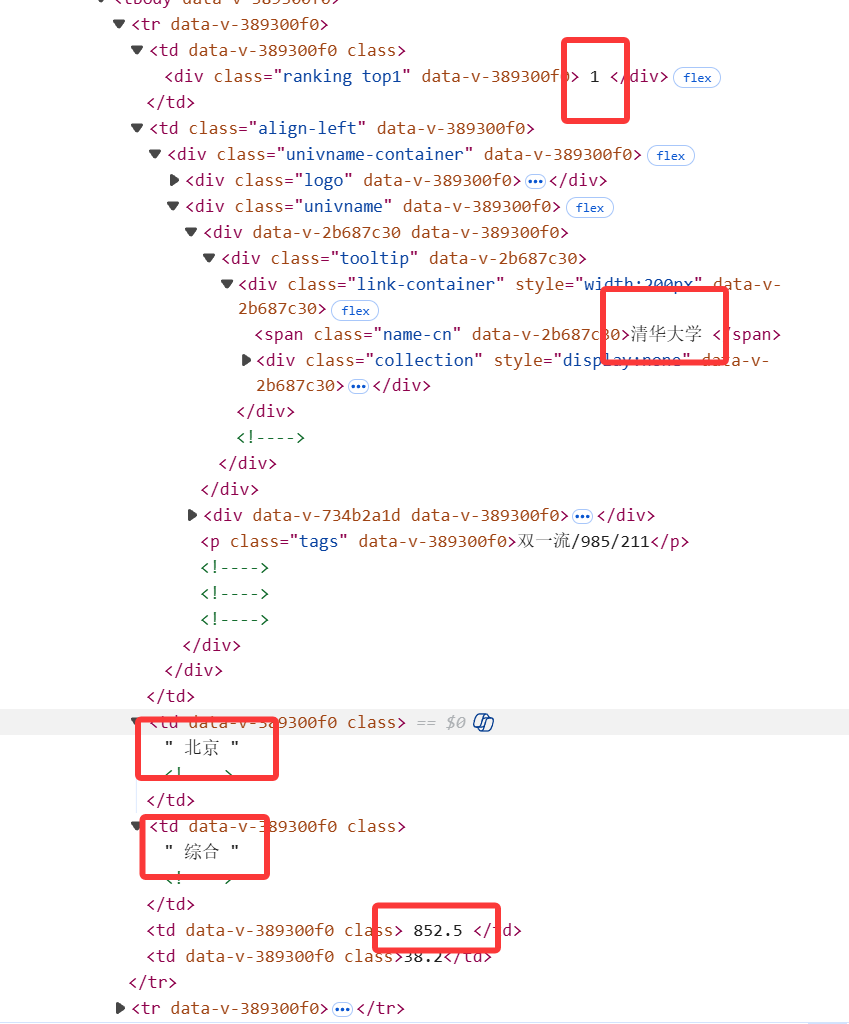849x1024 pixels.
Task: Click the "北京" text node
Action: (x=201, y=747)
